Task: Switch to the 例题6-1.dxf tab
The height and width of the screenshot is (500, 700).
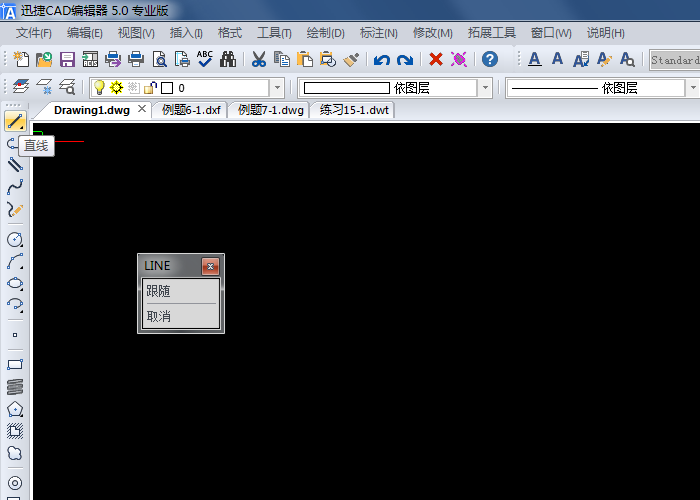Action: point(191,110)
